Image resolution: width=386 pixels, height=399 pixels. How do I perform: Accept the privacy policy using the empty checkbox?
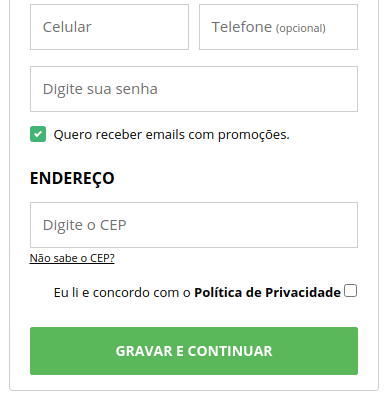tap(351, 291)
